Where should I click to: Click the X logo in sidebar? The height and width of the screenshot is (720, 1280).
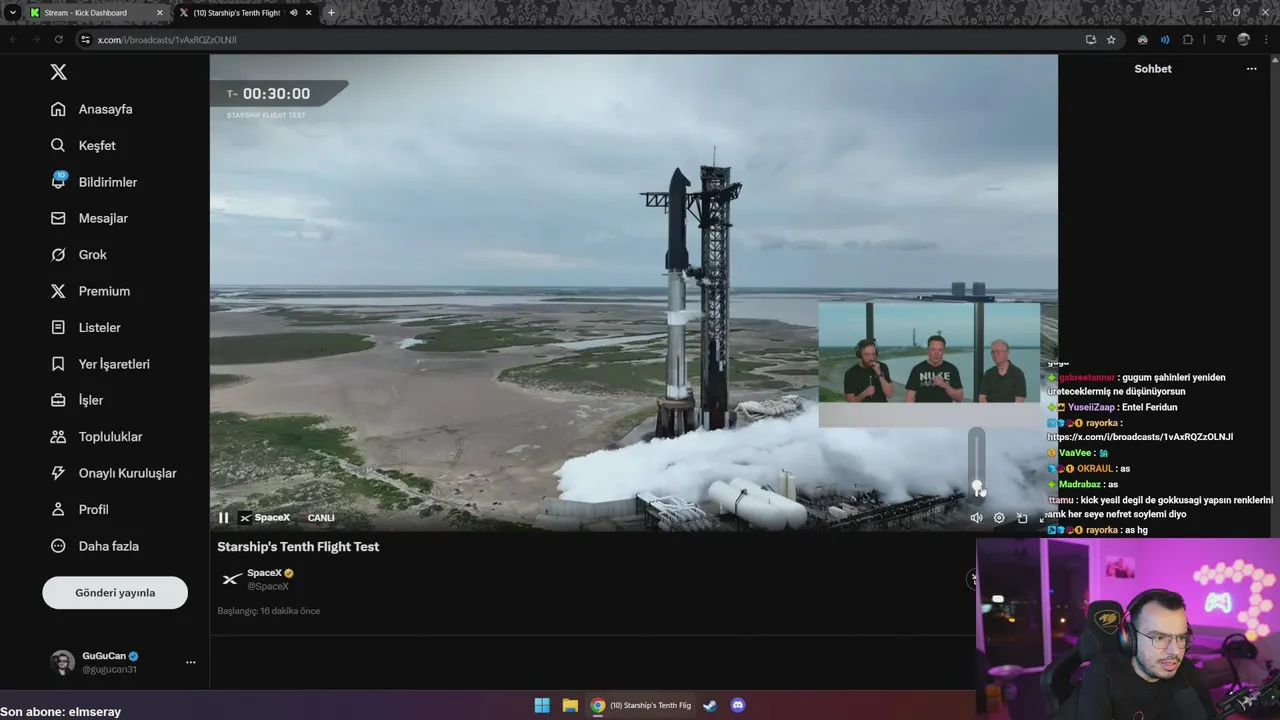[59, 72]
